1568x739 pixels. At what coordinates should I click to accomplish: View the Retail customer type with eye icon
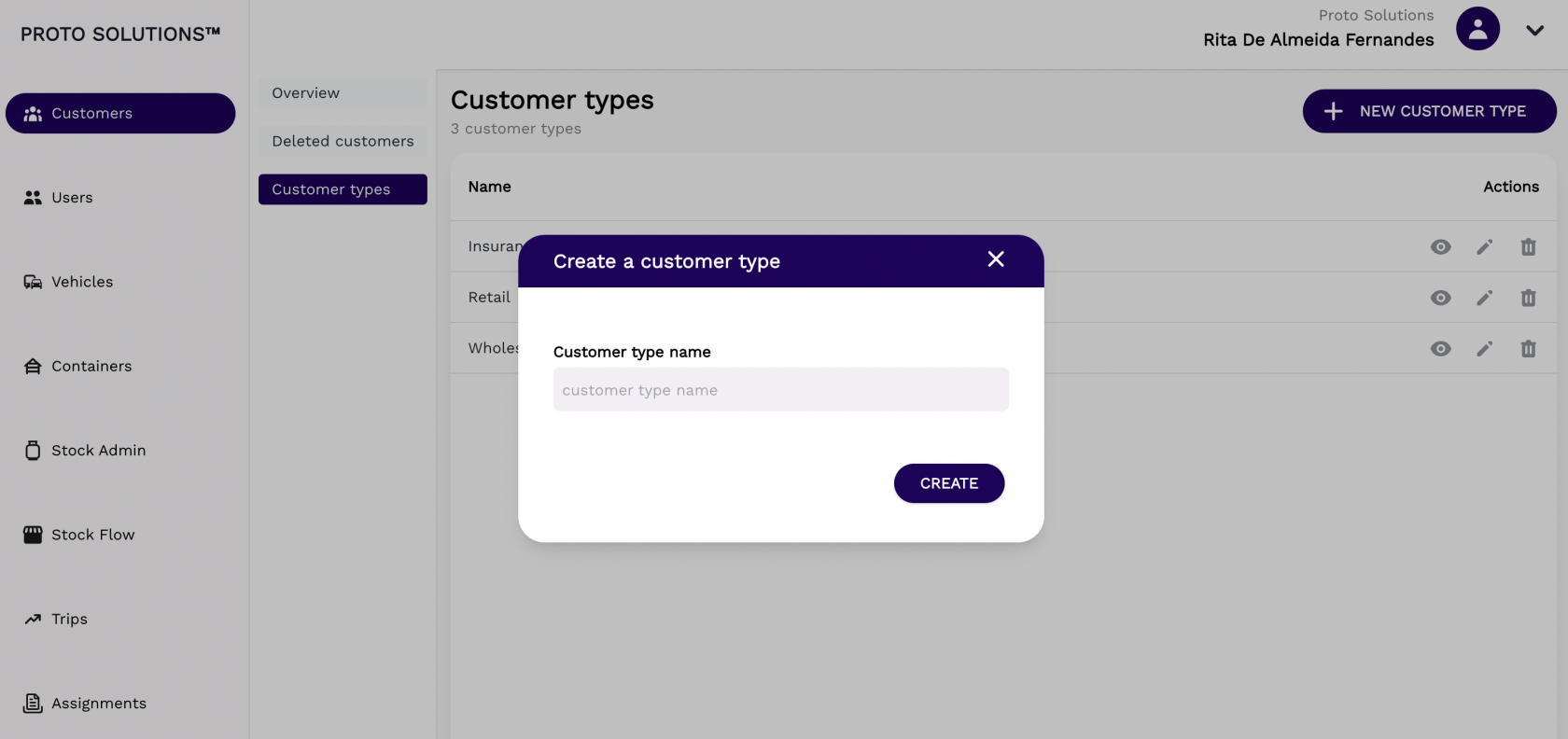[x=1441, y=298]
